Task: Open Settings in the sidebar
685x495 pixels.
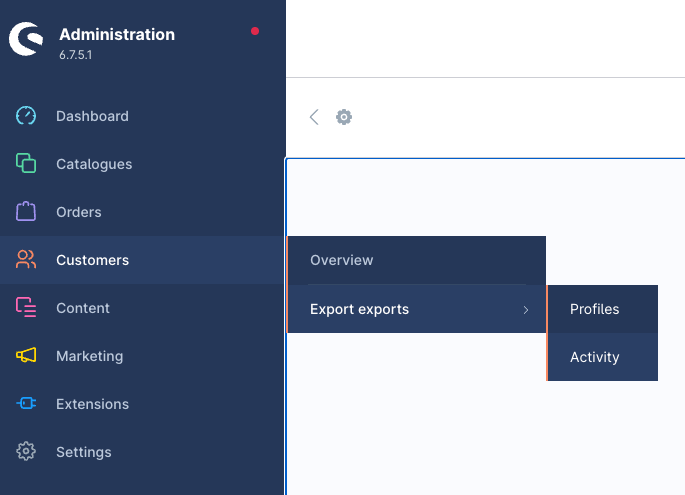Action: (x=142, y=452)
